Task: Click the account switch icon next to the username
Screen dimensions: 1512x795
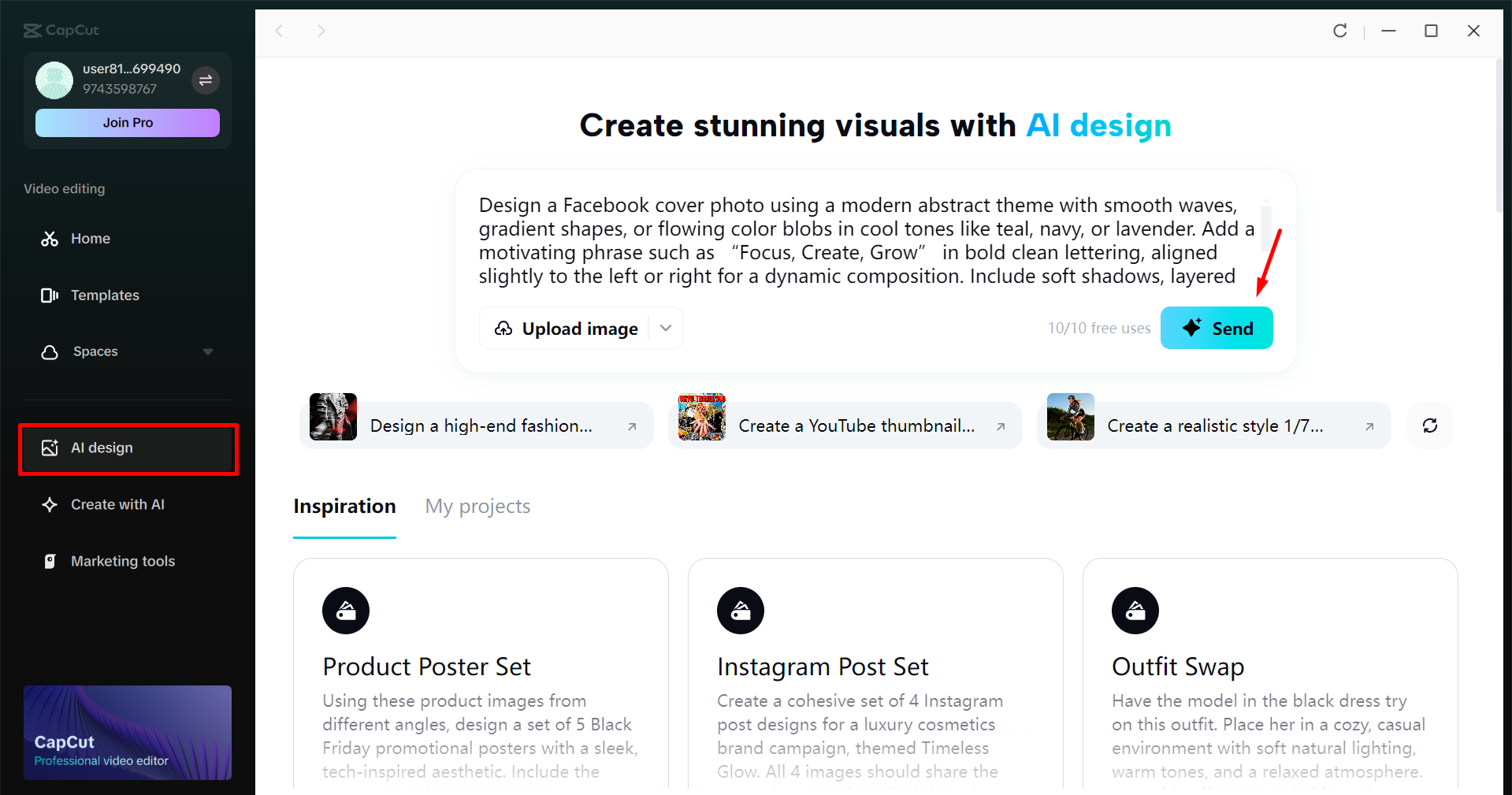Action: coord(206,80)
